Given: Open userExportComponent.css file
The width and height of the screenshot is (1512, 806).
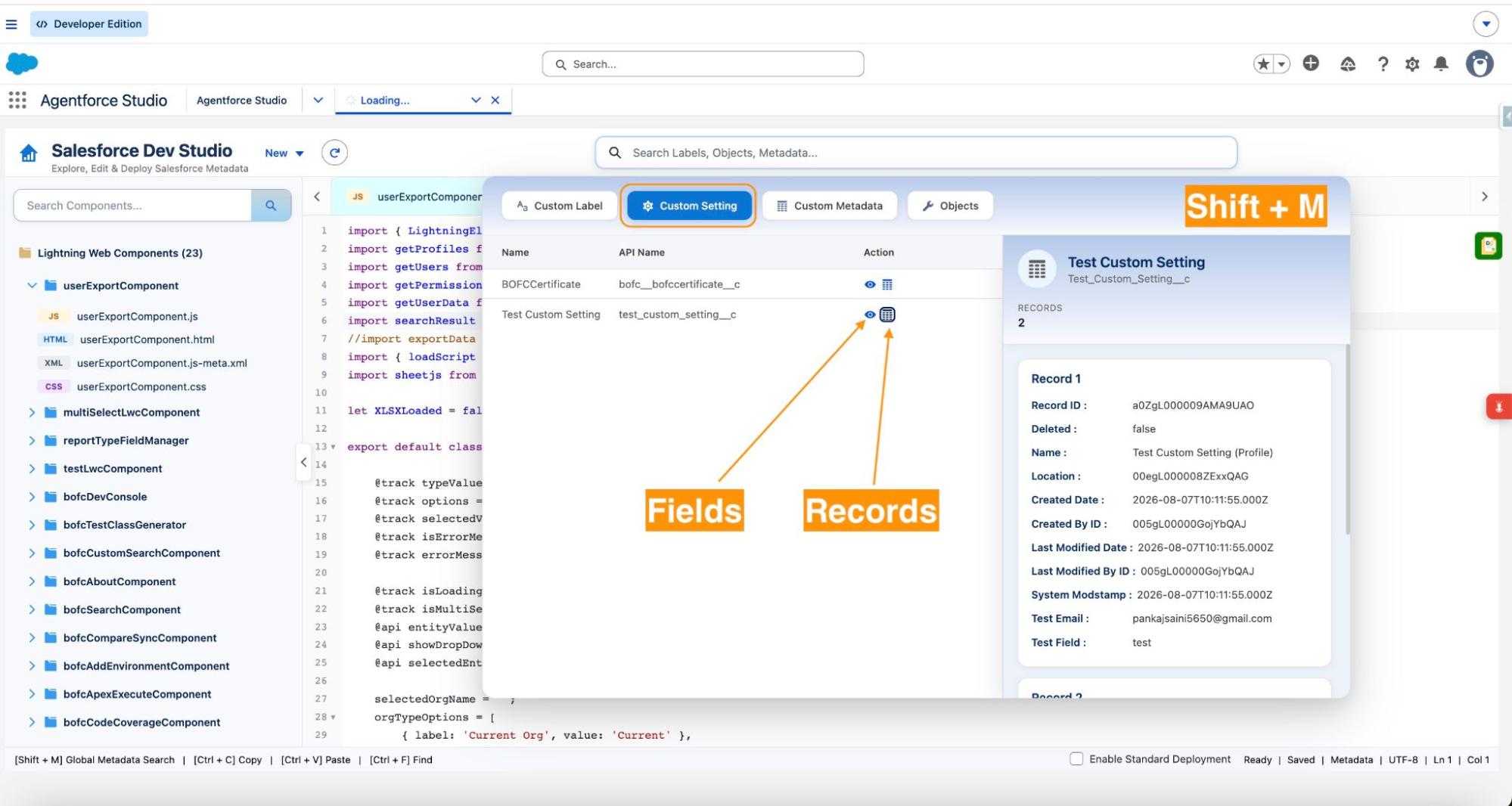Looking at the screenshot, I should [141, 386].
